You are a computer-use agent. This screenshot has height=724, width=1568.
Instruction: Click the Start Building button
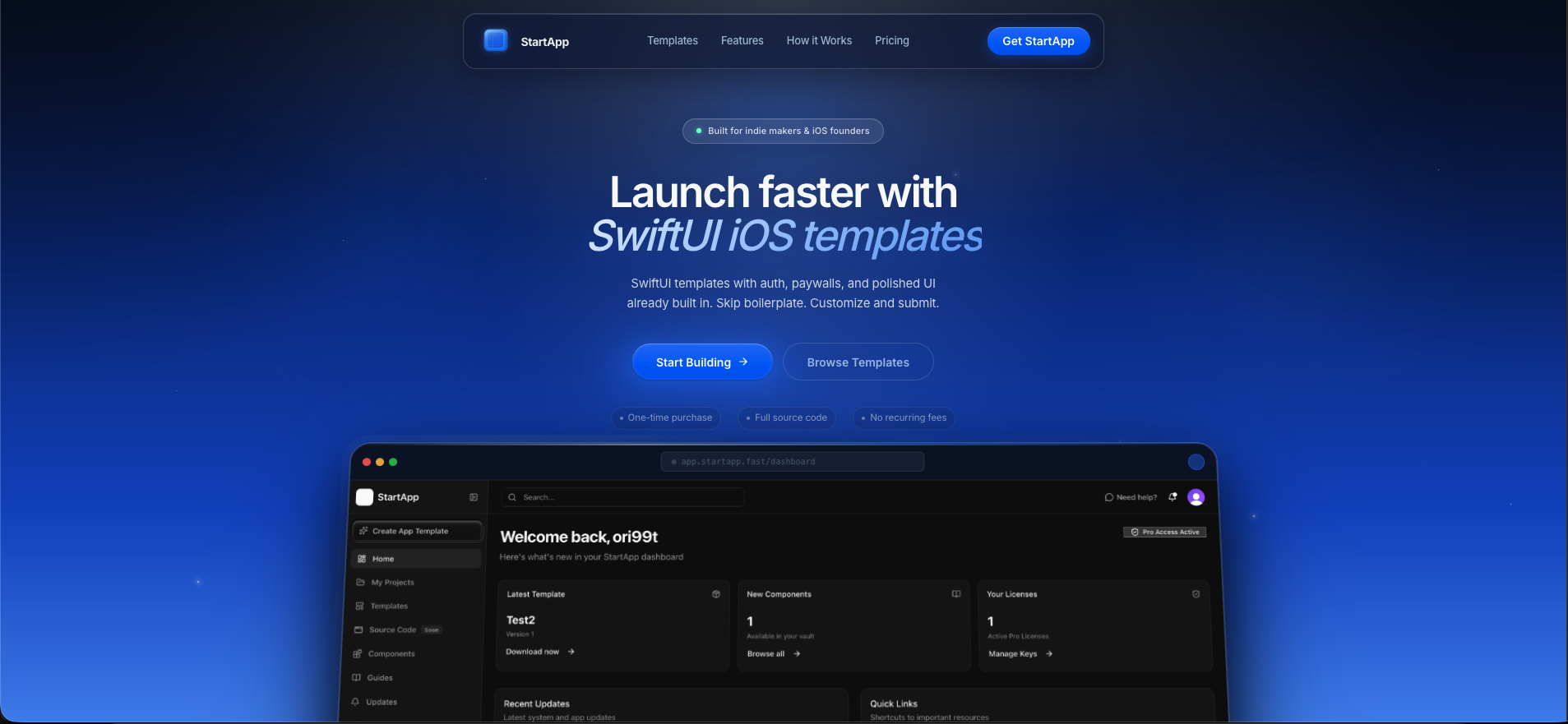pos(702,362)
